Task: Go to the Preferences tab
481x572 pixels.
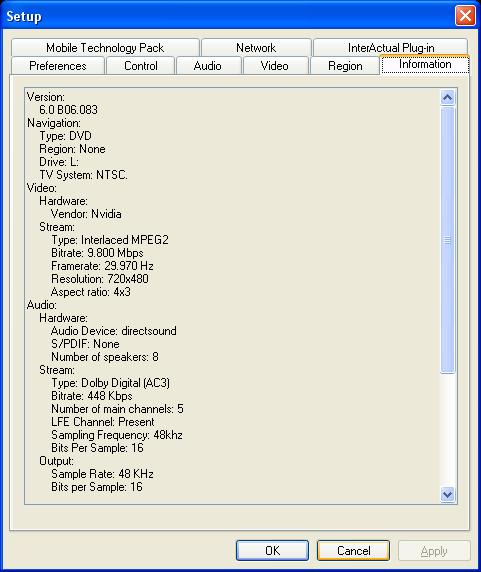Action: point(58,66)
